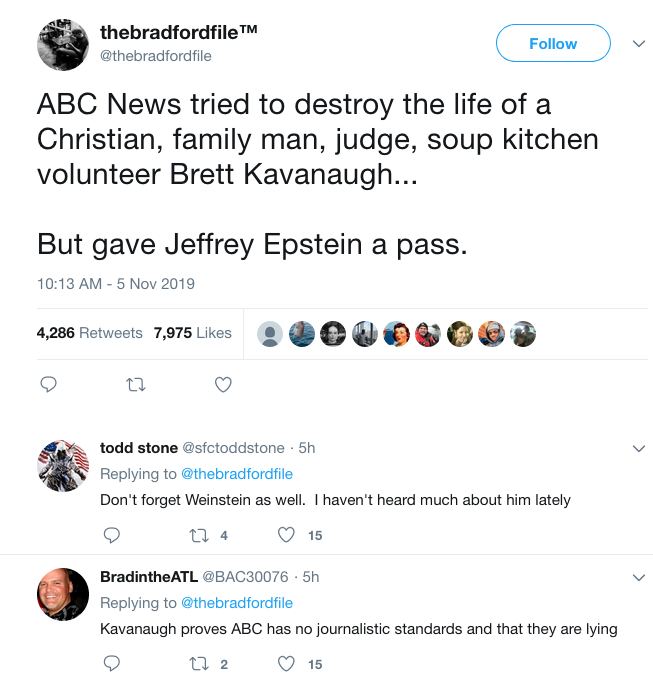This screenshot has width=653, height=683.
Task: Retweet BradintheATL's reply
Action: click(x=198, y=663)
